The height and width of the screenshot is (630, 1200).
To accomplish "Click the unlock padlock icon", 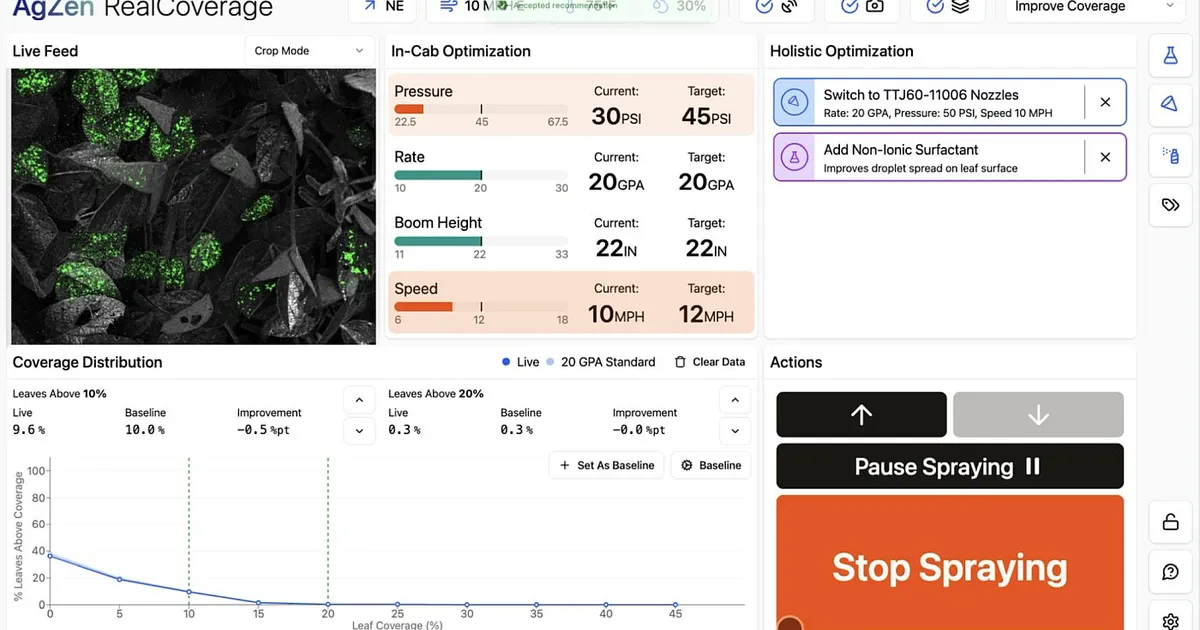I will click(x=1169, y=522).
